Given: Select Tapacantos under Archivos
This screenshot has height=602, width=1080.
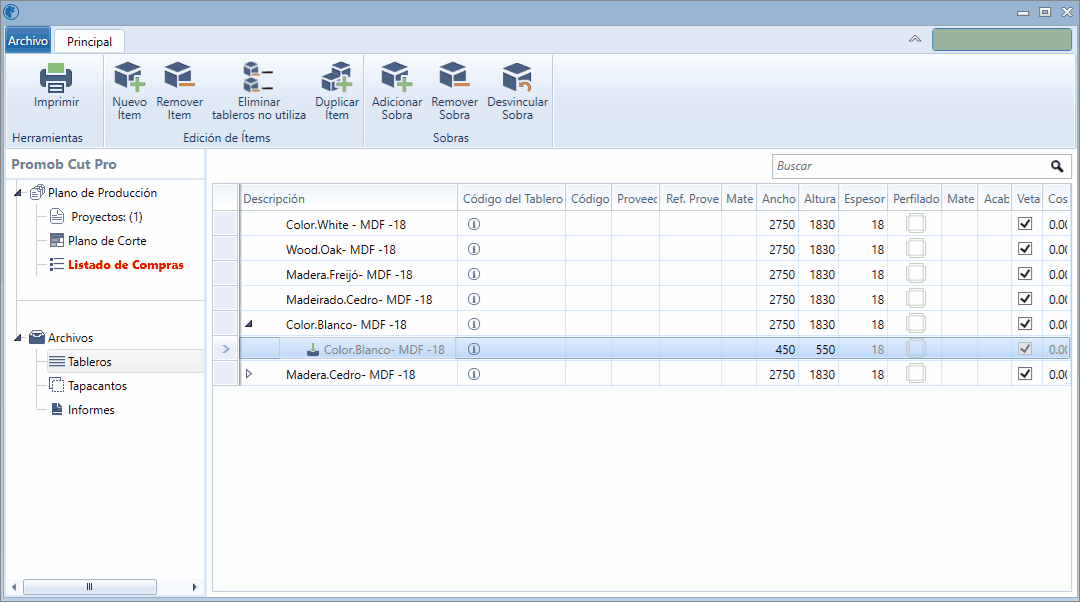Looking at the screenshot, I should [x=97, y=386].
